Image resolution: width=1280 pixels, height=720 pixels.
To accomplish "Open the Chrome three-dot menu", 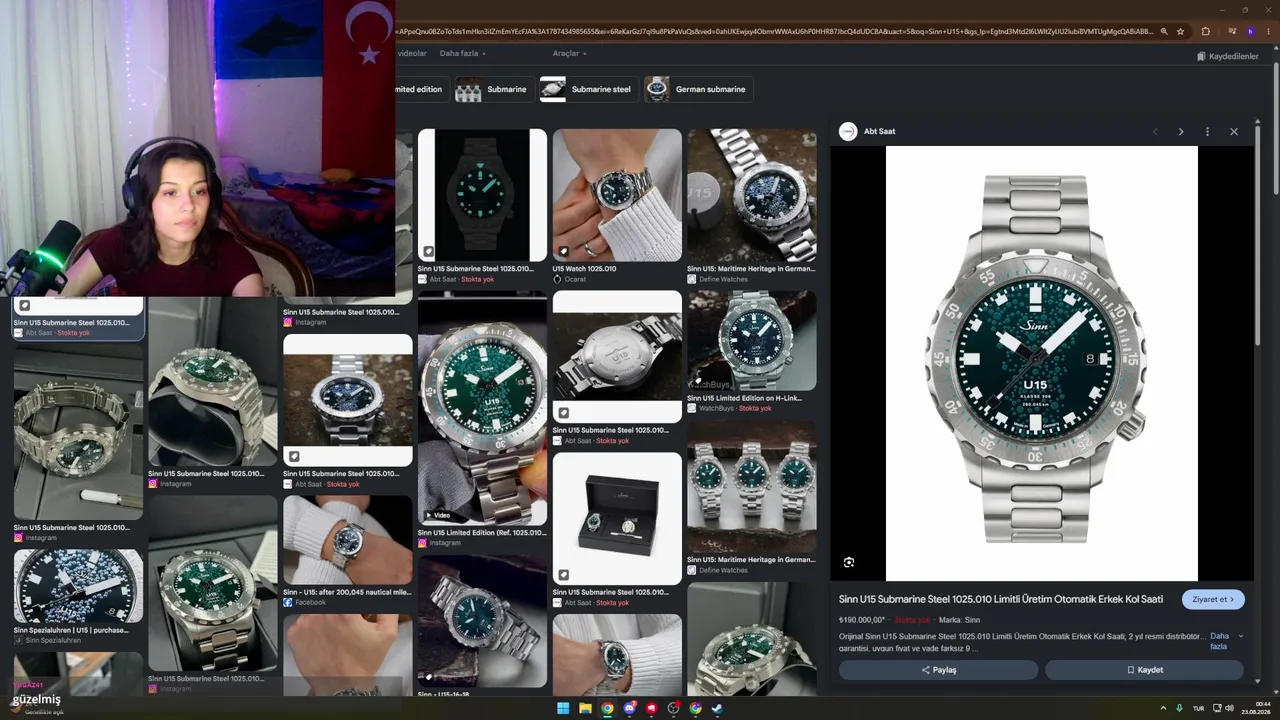I will (1269, 32).
